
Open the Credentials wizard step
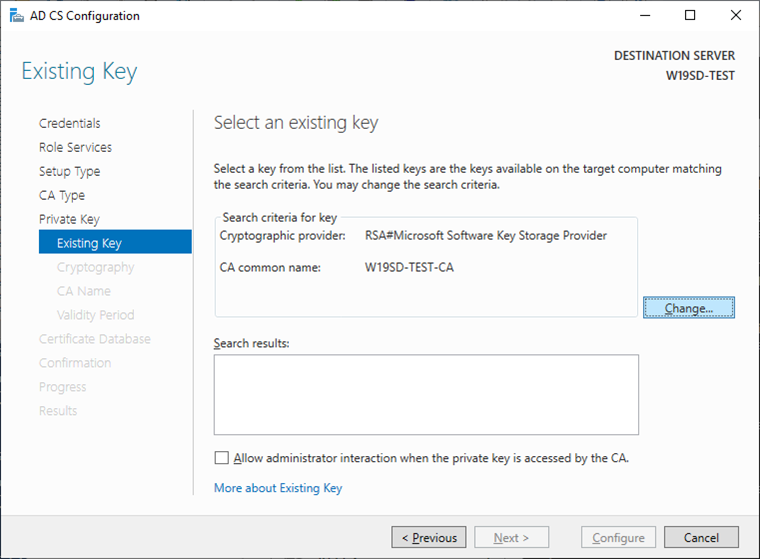point(70,123)
